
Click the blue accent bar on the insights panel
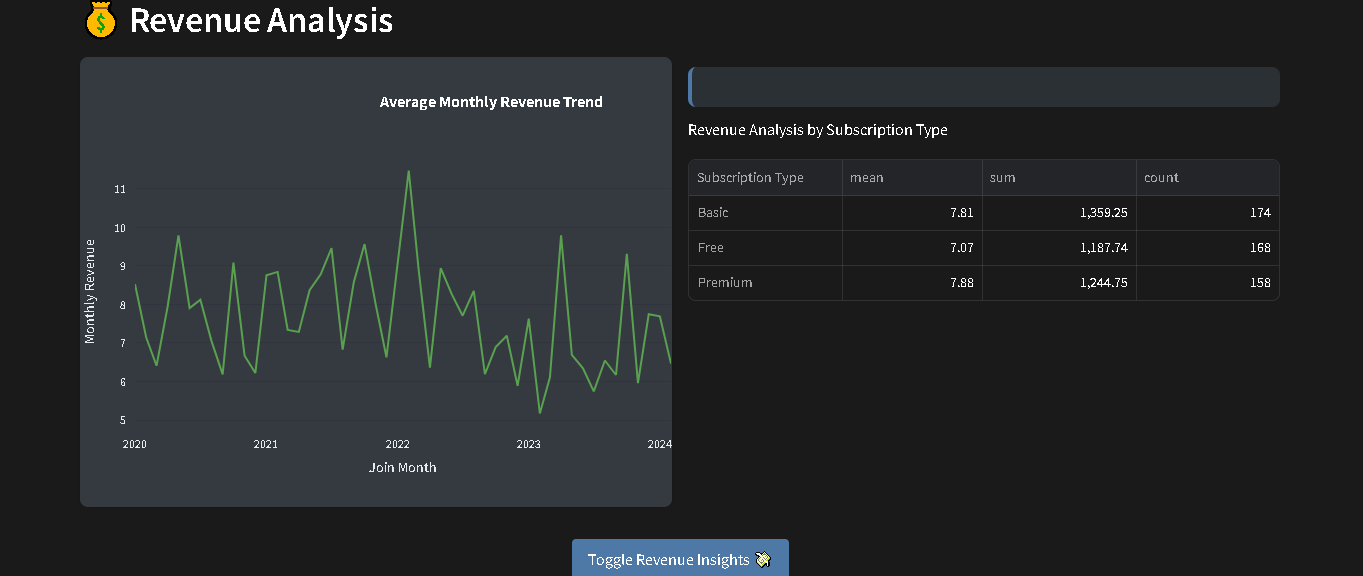tap(690, 87)
